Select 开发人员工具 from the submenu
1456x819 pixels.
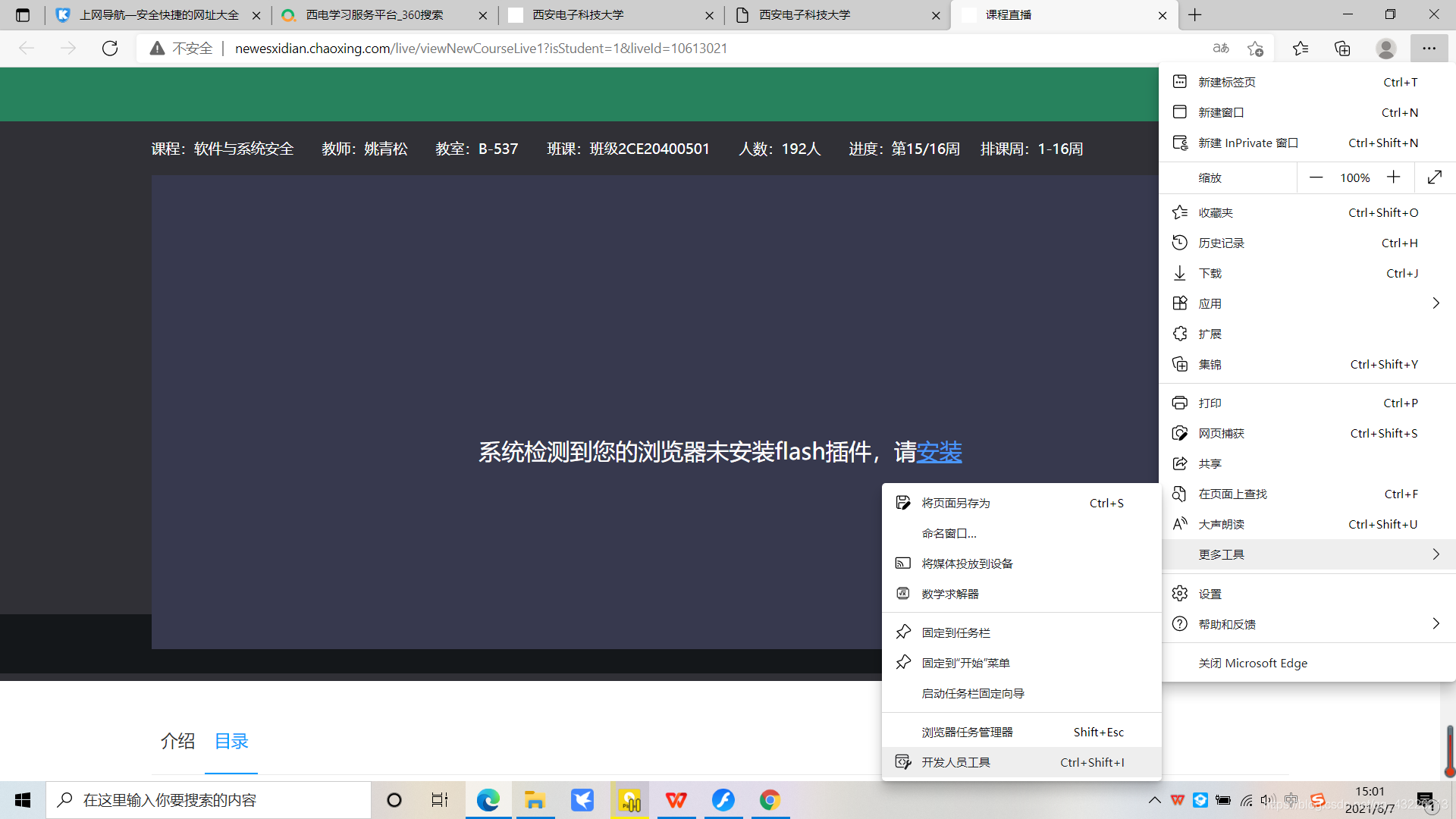pyautogui.click(x=955, y=762)
